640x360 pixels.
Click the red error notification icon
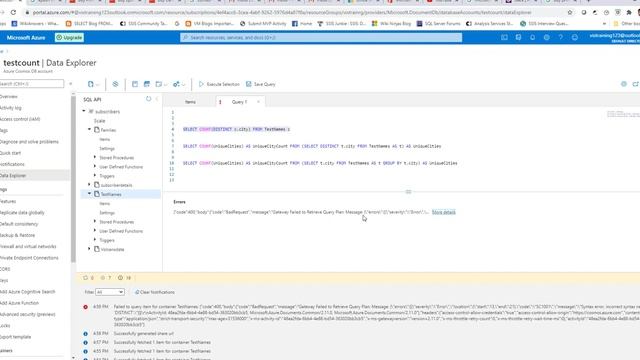coord(86,307)
